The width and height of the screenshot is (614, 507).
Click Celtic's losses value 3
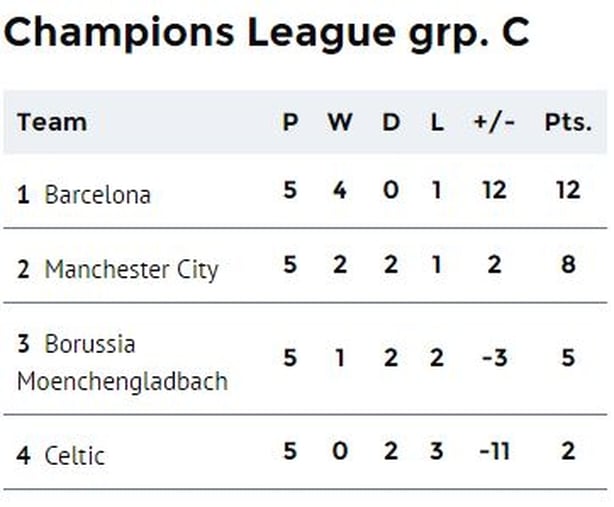tap(437, 451)
